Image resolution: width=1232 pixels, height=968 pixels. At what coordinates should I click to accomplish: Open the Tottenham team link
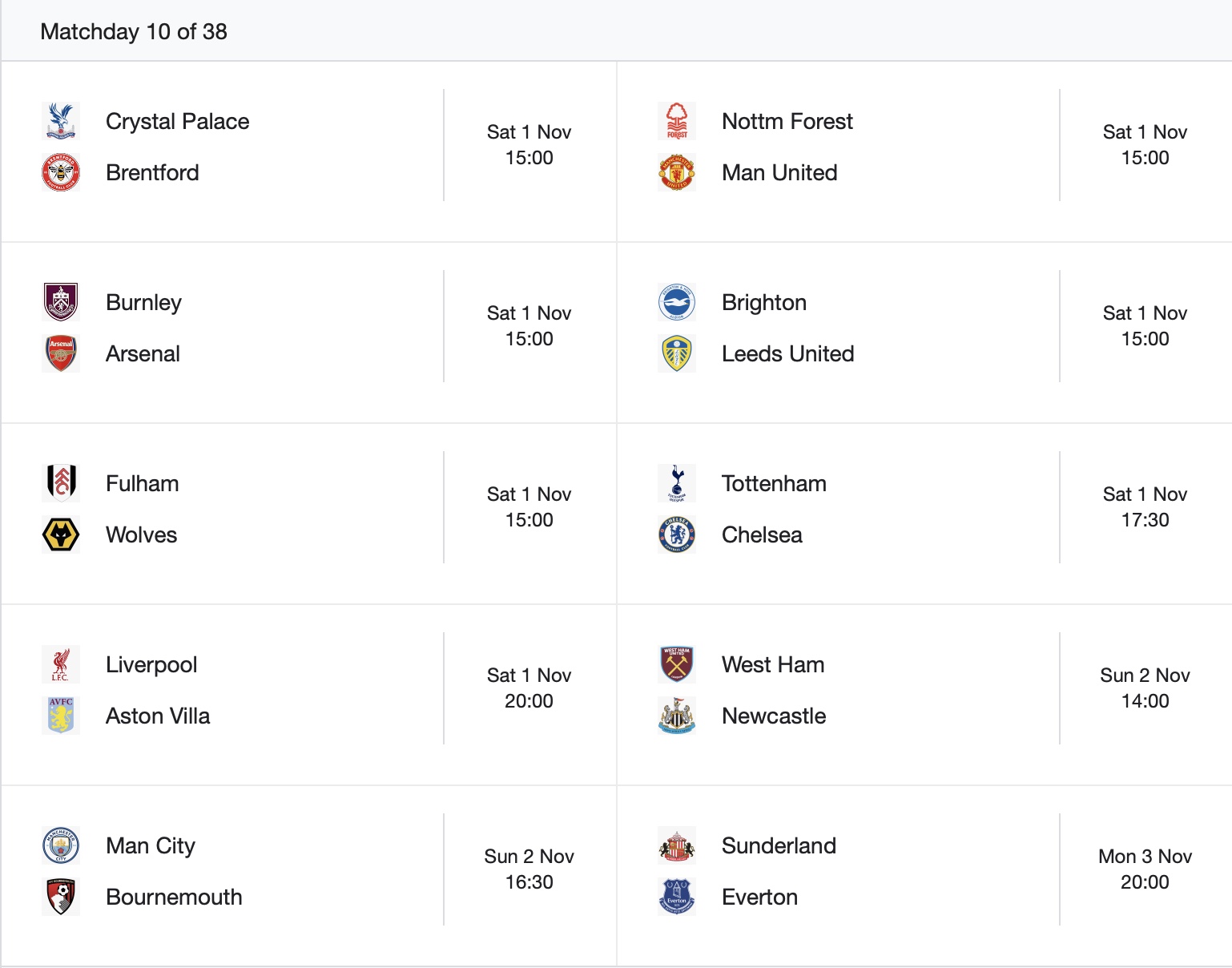(774, 483)
